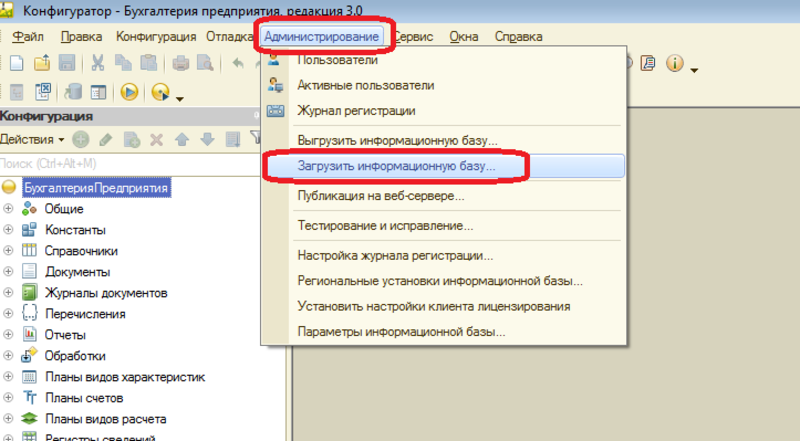This screenshot has width=800, height=441.
Task: Click the Copy icon in the toolbar
Action: (122, 63)
